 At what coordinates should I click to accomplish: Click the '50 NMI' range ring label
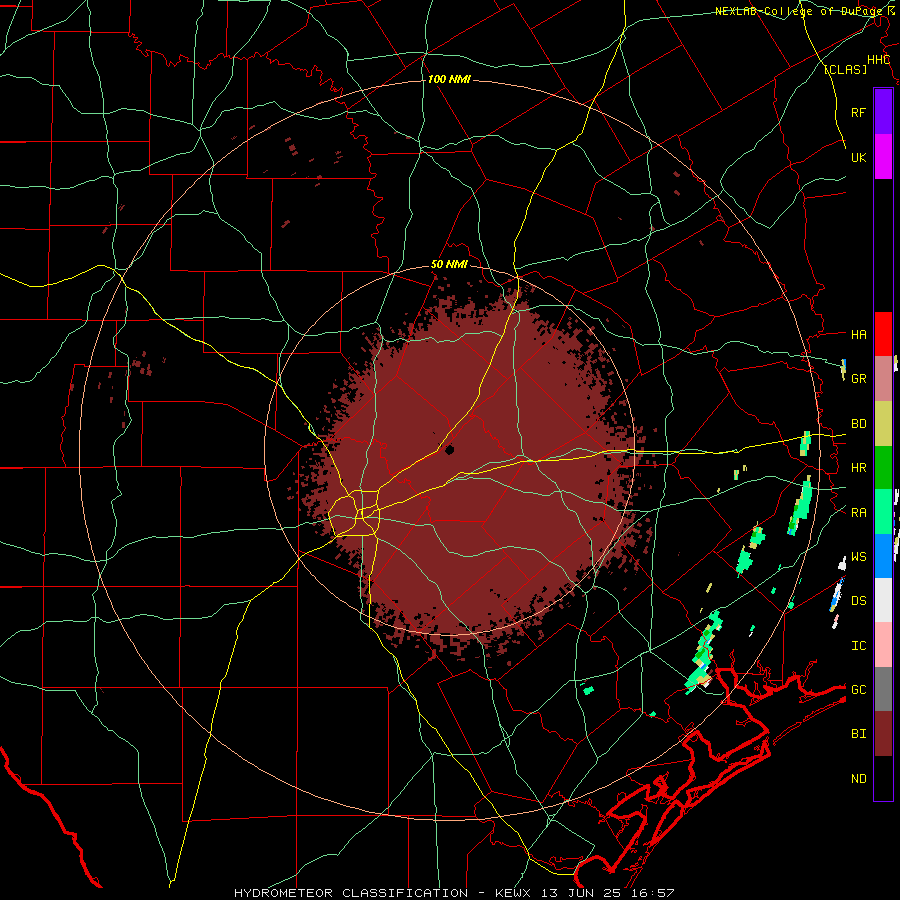(449, 265)
